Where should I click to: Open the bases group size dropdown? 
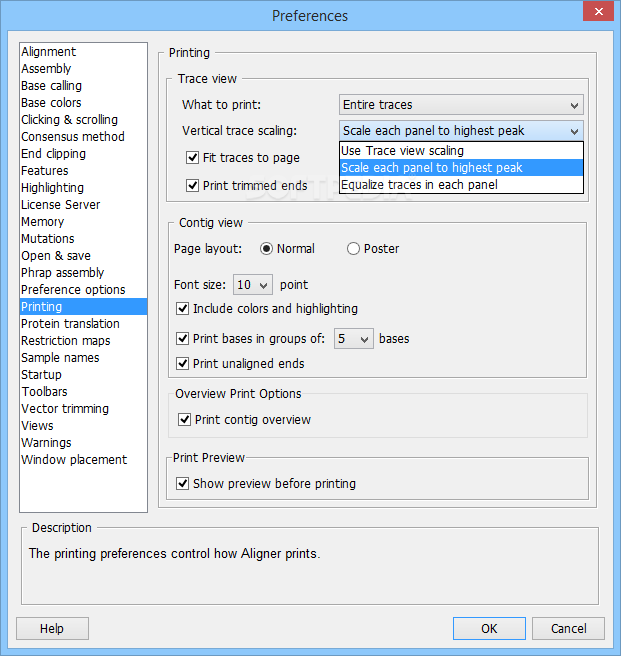pyautogui.click(x=354, y=338)
